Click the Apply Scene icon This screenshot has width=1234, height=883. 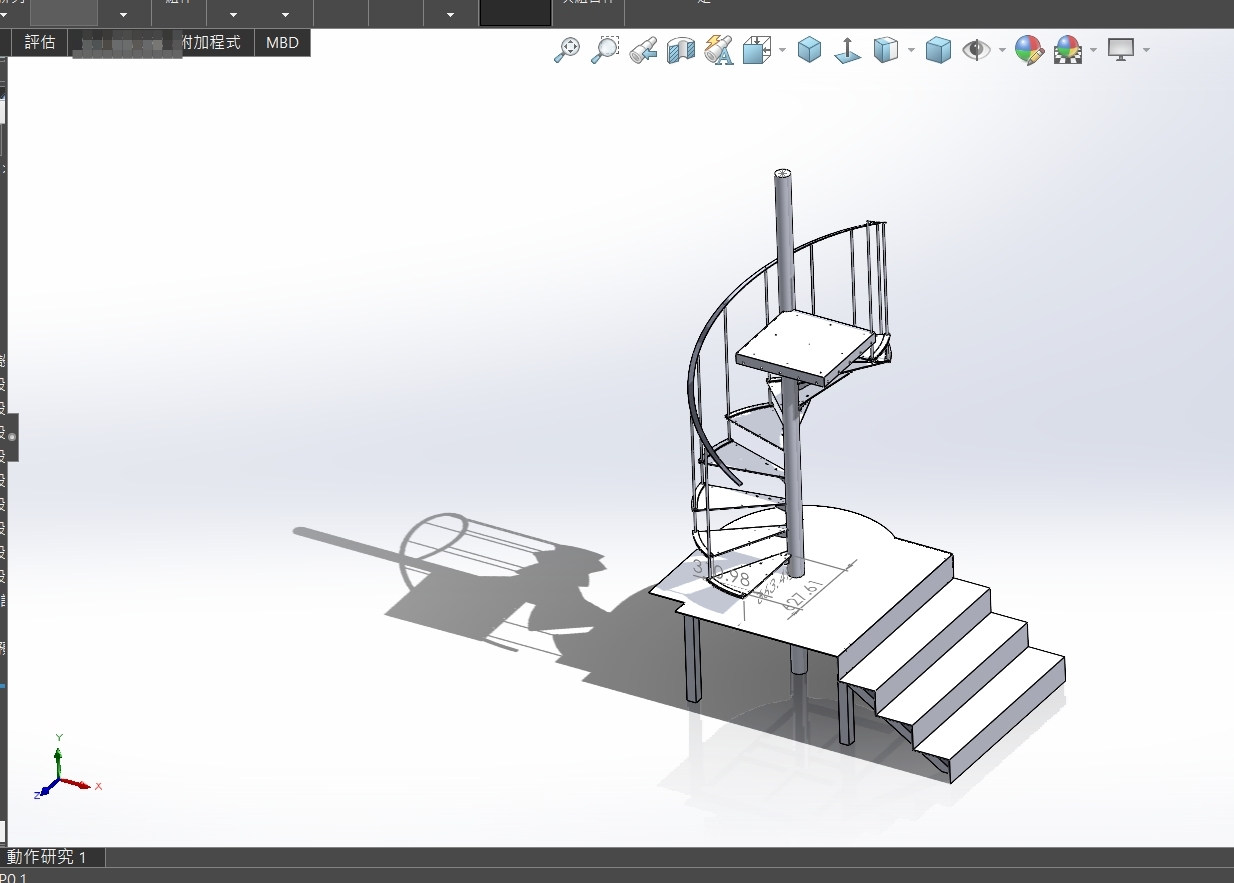tap(1068, 49)
